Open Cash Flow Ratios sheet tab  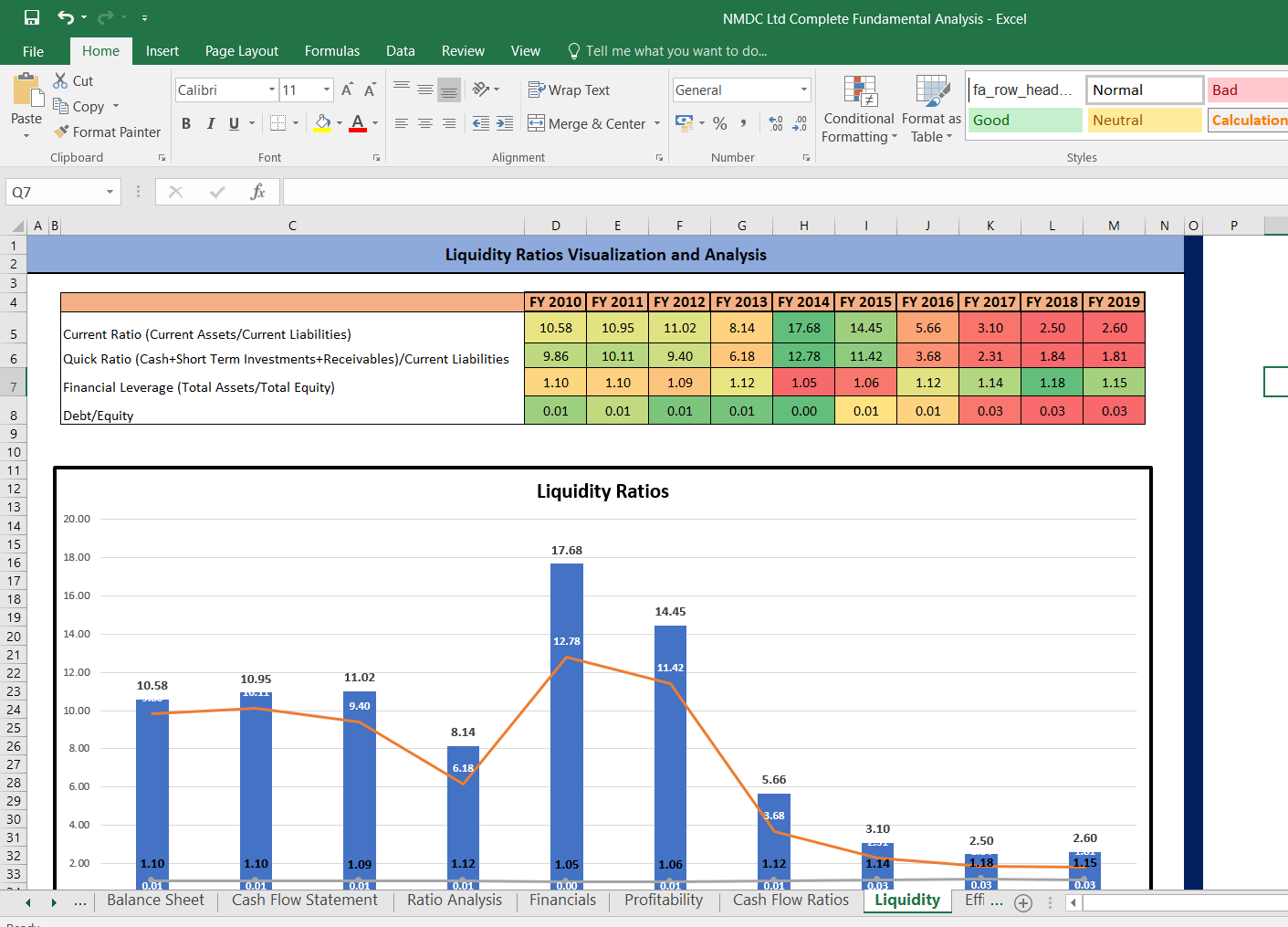pos(791,901)
